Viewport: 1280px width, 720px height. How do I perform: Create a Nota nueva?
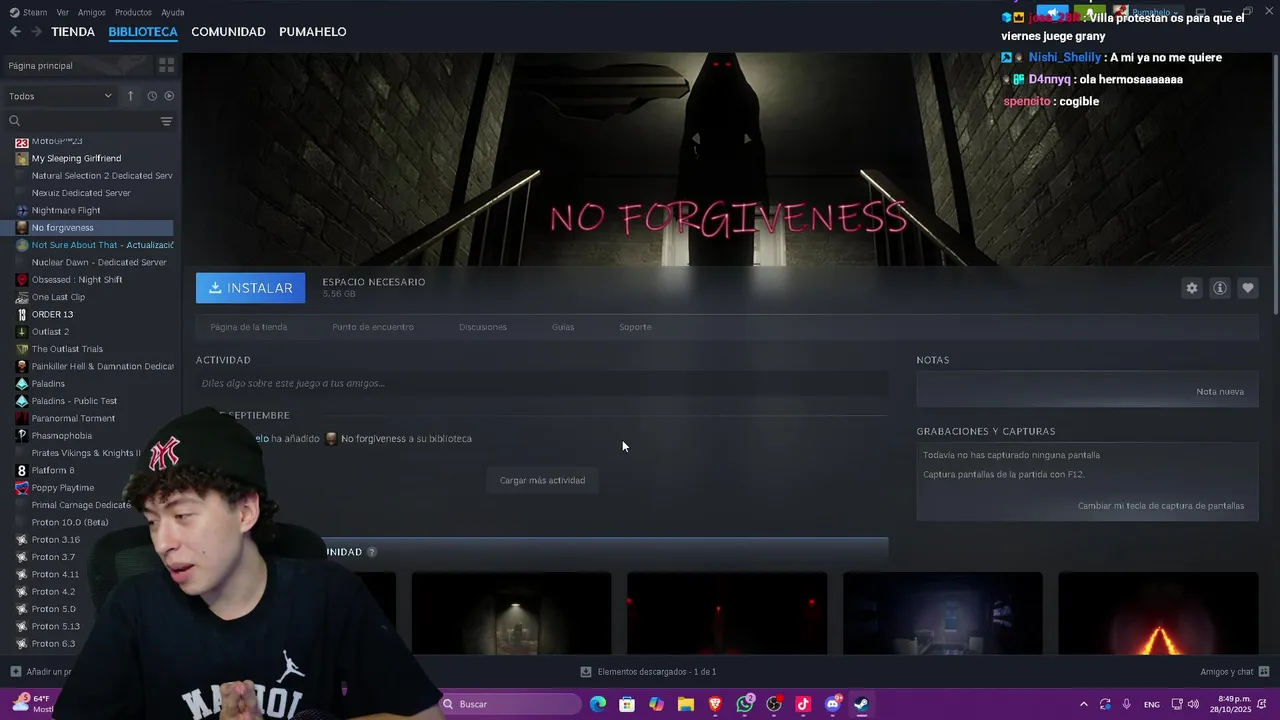click(x=1220, y=391)
